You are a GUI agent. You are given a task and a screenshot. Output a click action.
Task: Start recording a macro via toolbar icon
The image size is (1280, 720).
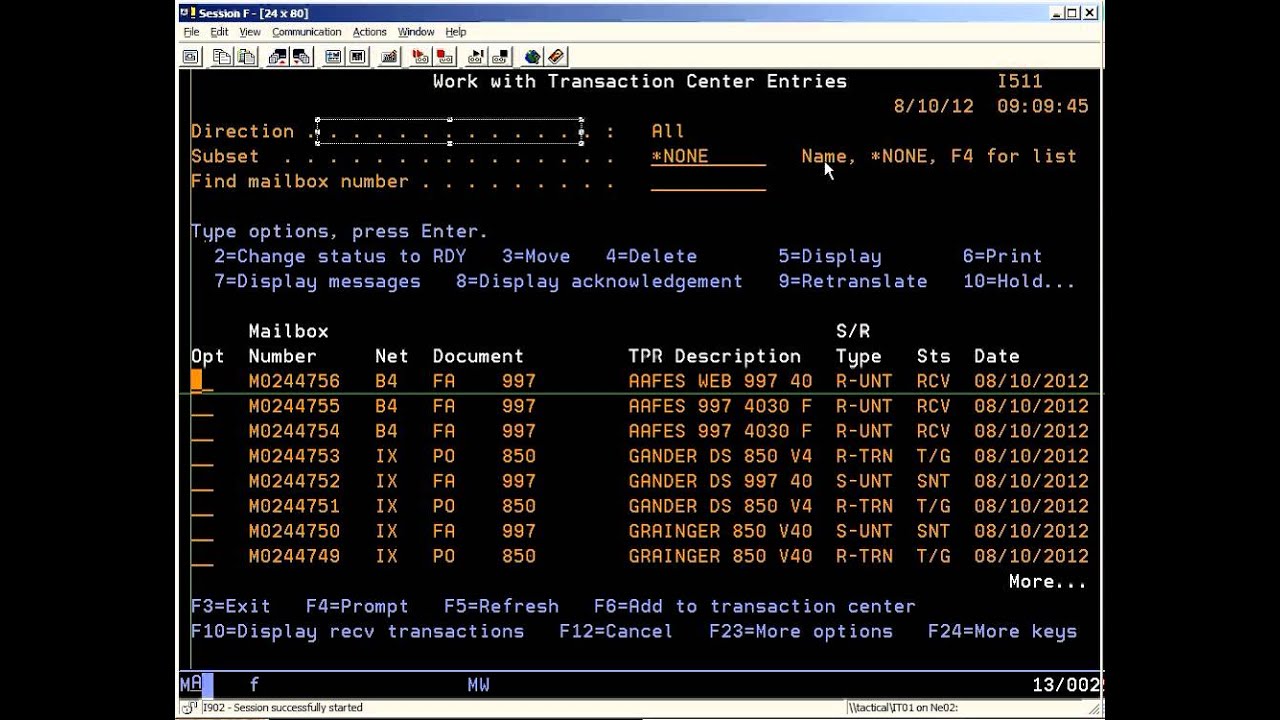point(420,57)
